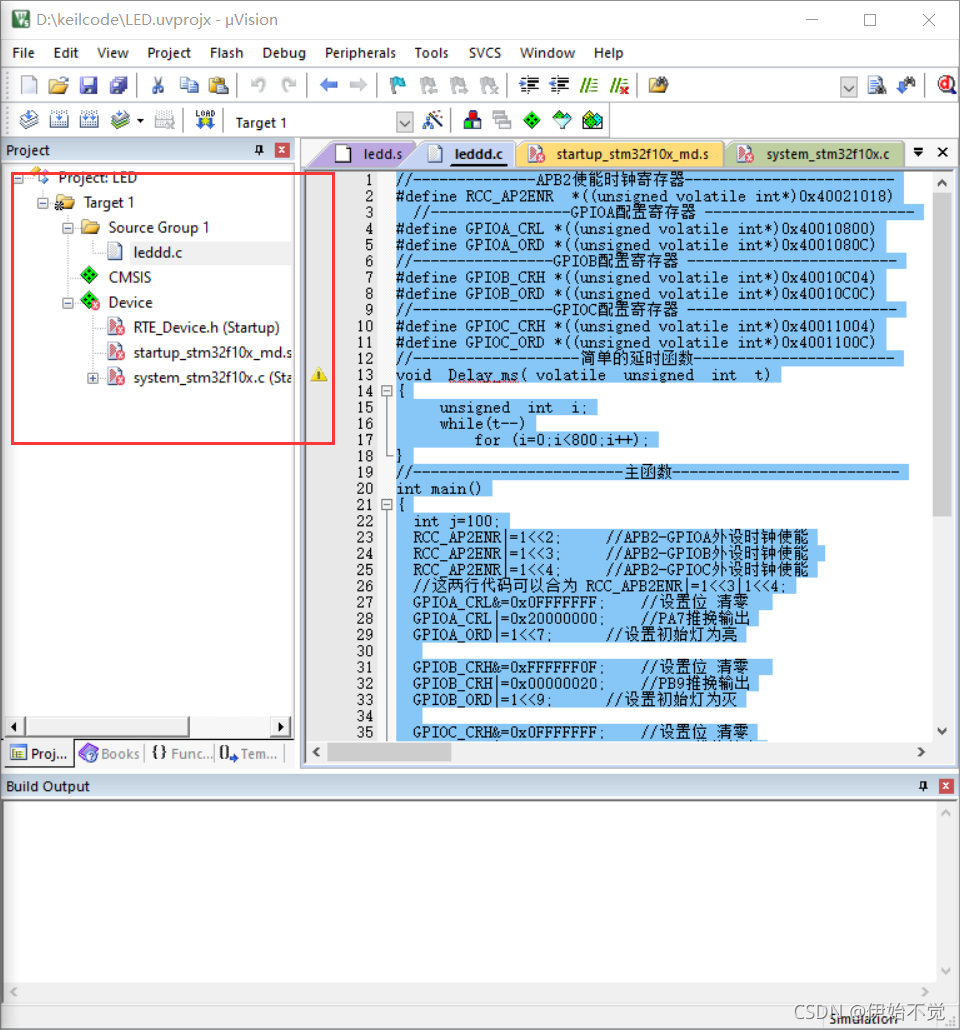Image resolution: width=960 pixels, height=1030 pixels.
Task: Switch to the startup_stm32f10x_md.s tab
Action: [621, 154]
